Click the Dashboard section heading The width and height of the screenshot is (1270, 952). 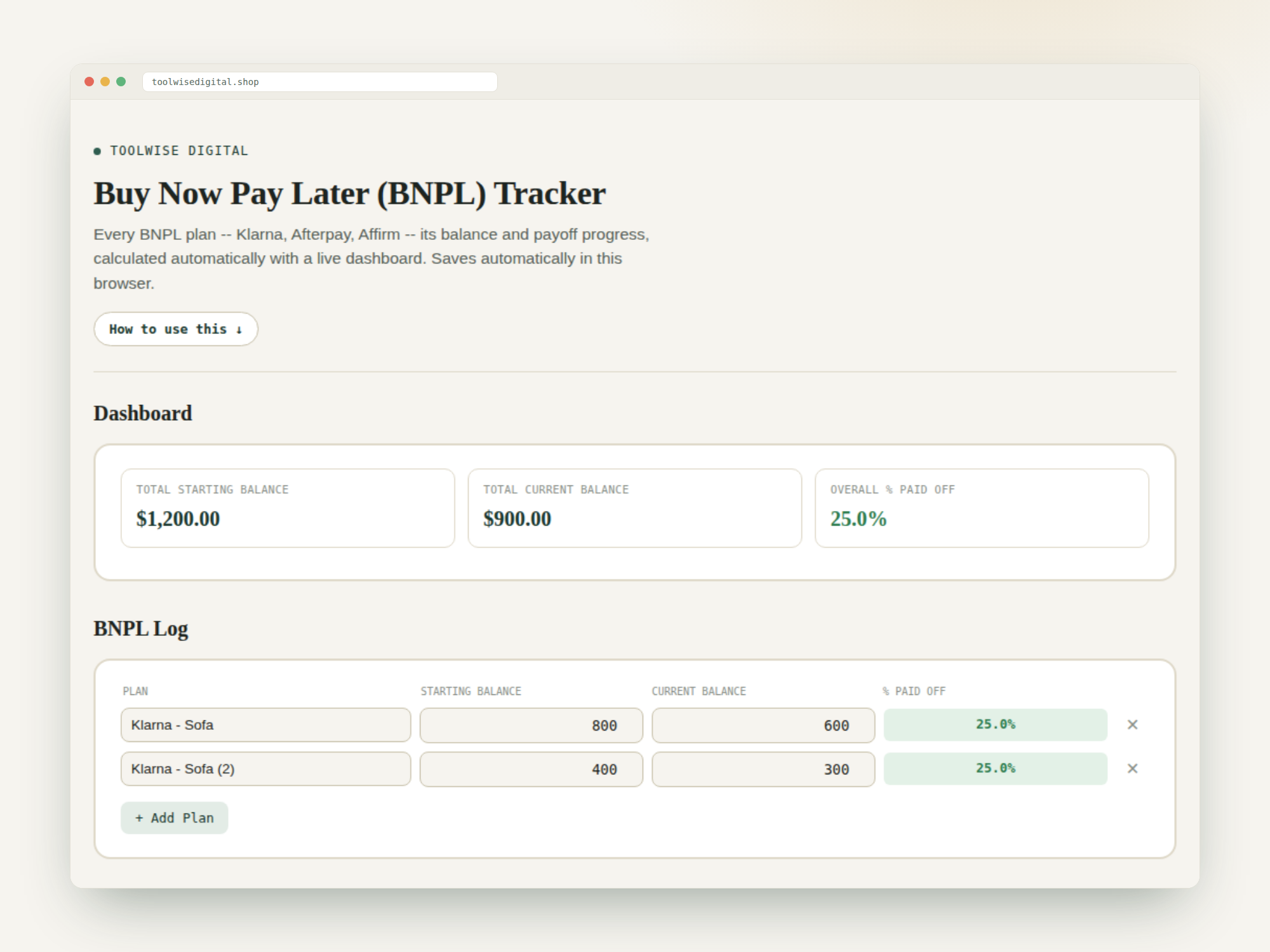tap(143, 413)
